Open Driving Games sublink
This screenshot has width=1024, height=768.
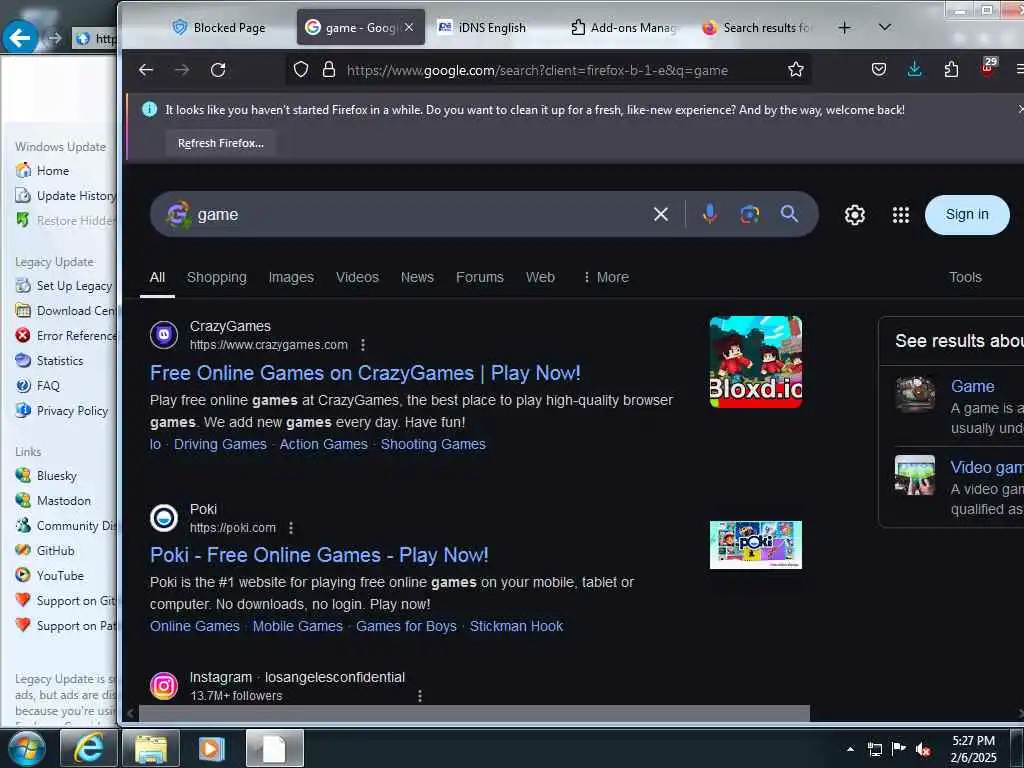(x=220, y=444)
